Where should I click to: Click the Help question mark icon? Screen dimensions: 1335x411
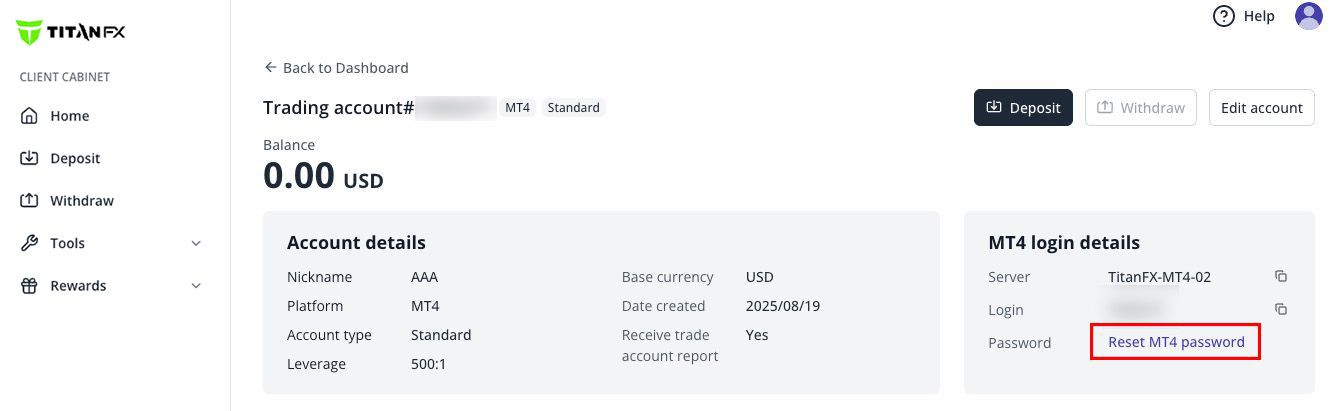(1224, 16)
